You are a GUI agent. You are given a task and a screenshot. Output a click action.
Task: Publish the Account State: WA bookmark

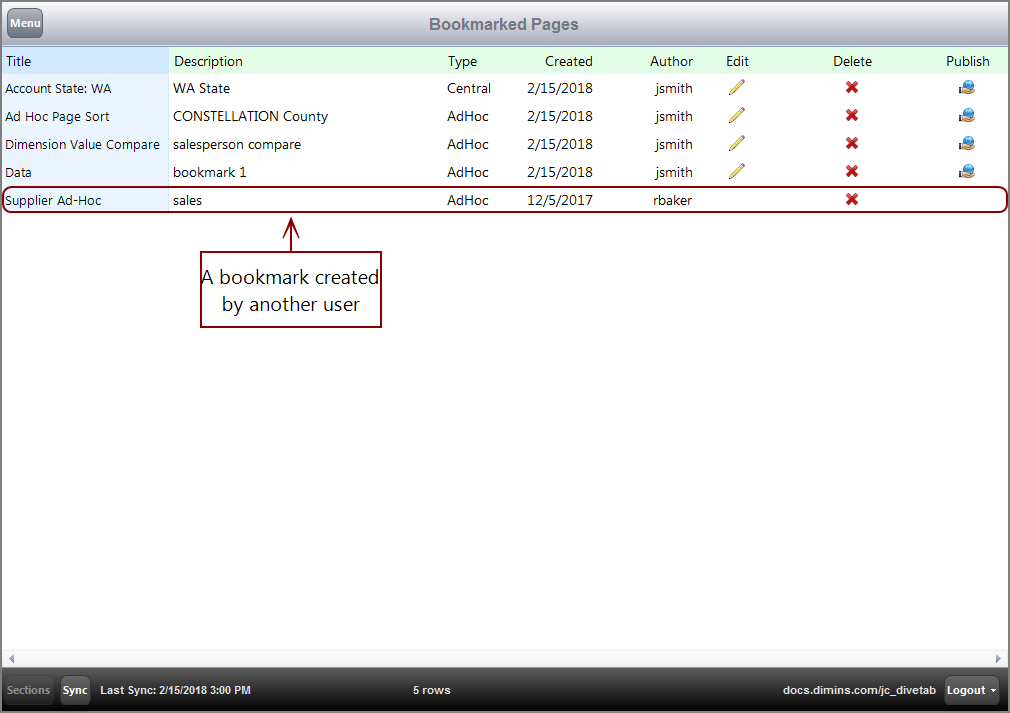coord(967,88)
